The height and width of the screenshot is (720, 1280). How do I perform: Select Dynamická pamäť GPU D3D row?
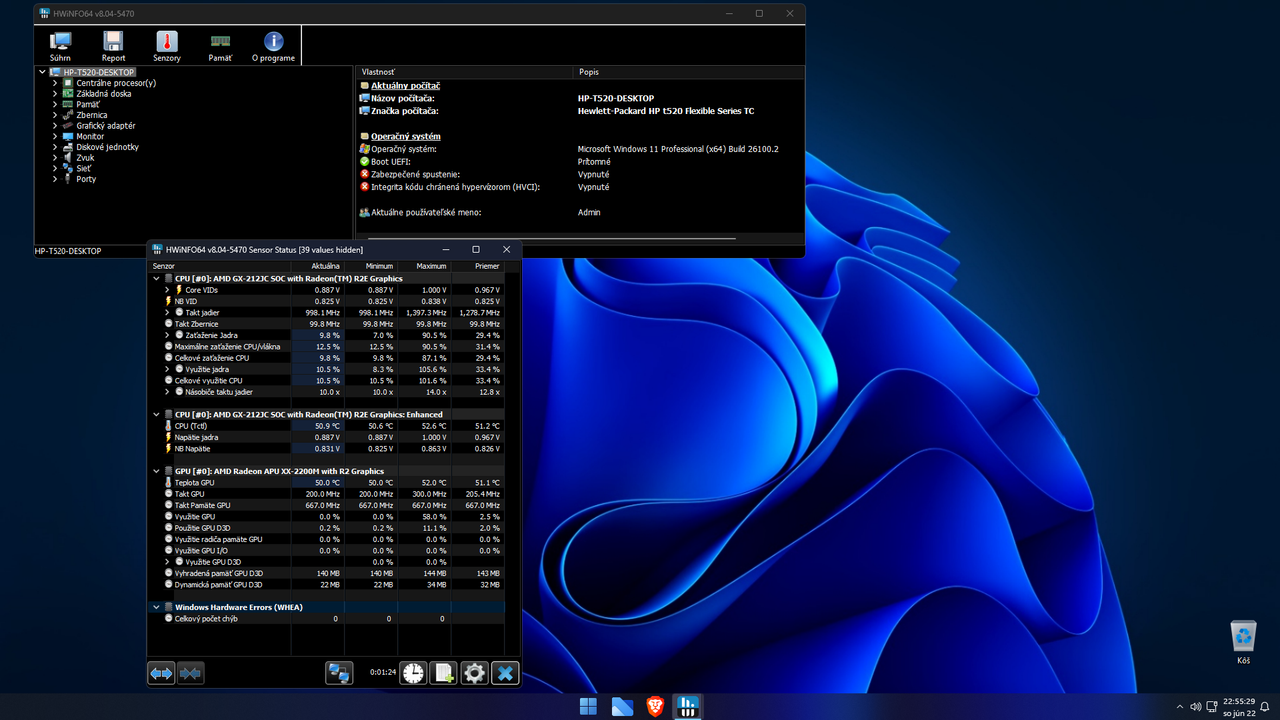click(x=328, y=585)
